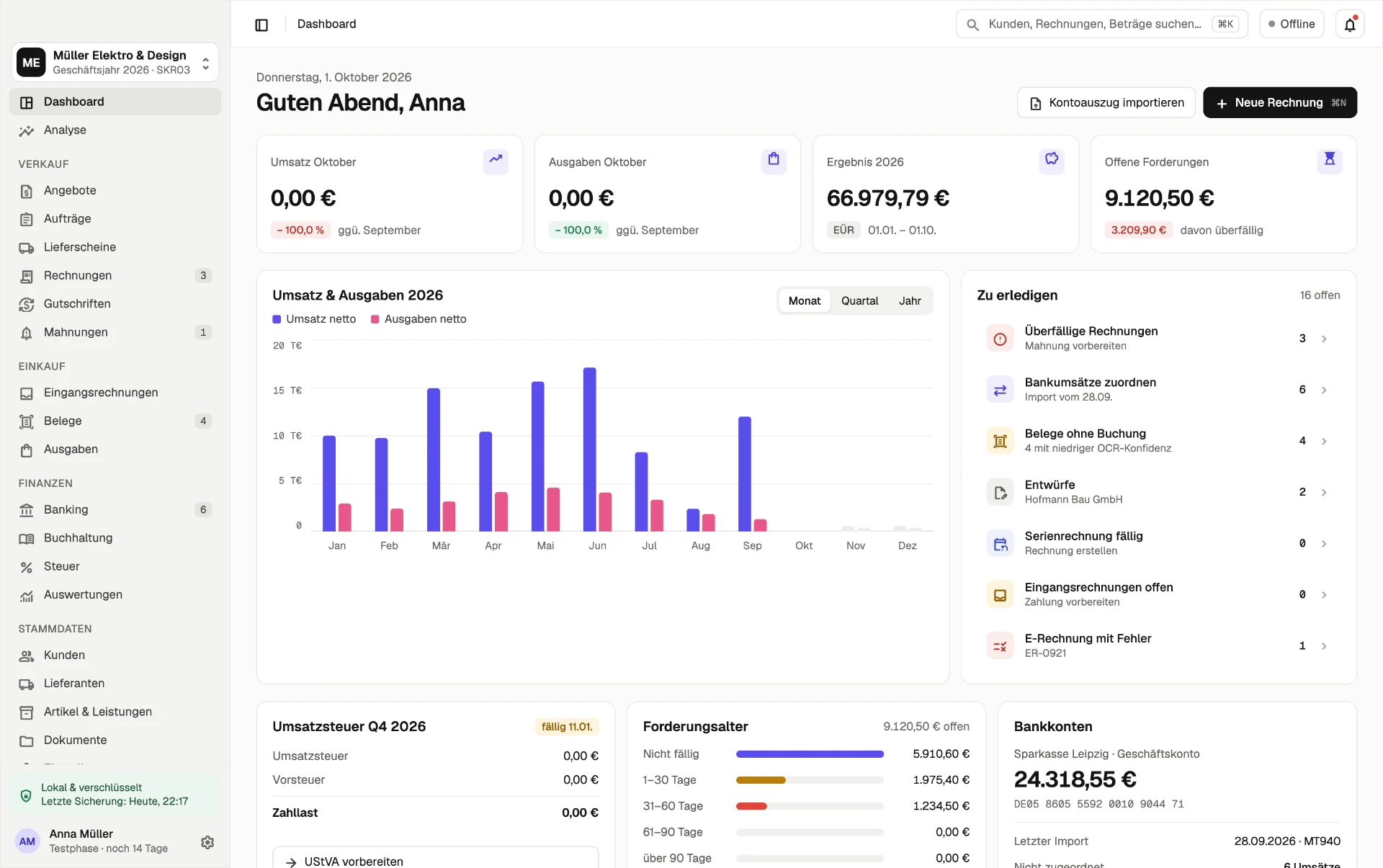
Task: Click the 1–30 Tage progress bar
Action: [810, 780]
